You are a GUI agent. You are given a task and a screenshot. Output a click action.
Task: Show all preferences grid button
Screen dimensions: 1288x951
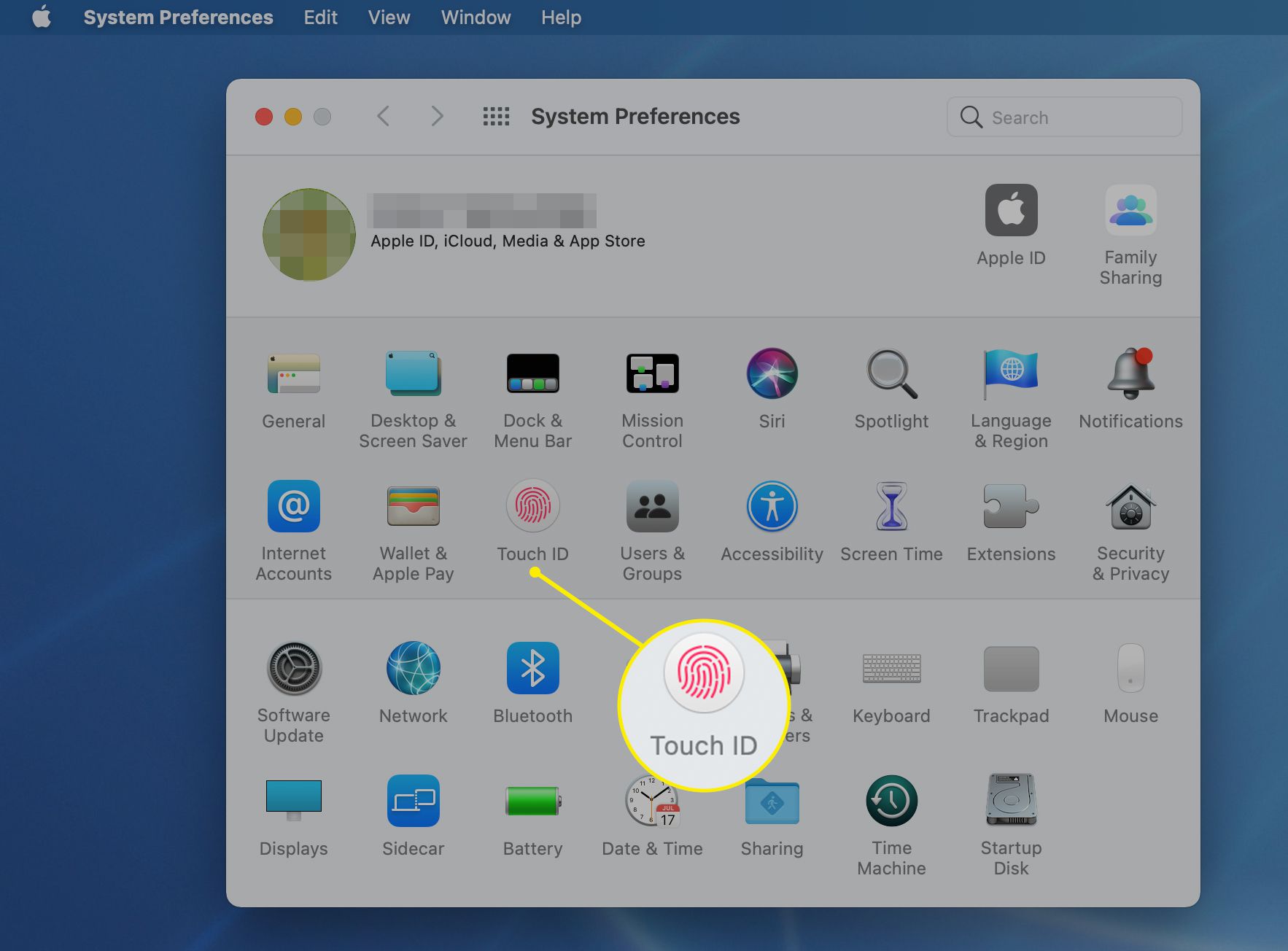point(496,116)
